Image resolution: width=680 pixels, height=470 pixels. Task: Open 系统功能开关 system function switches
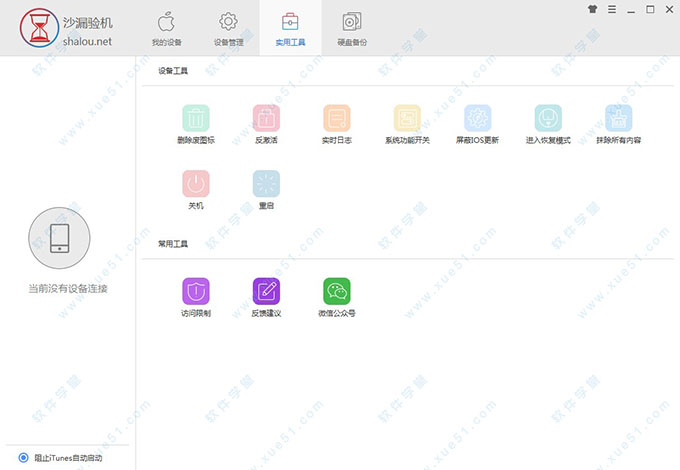pos(407,119)
